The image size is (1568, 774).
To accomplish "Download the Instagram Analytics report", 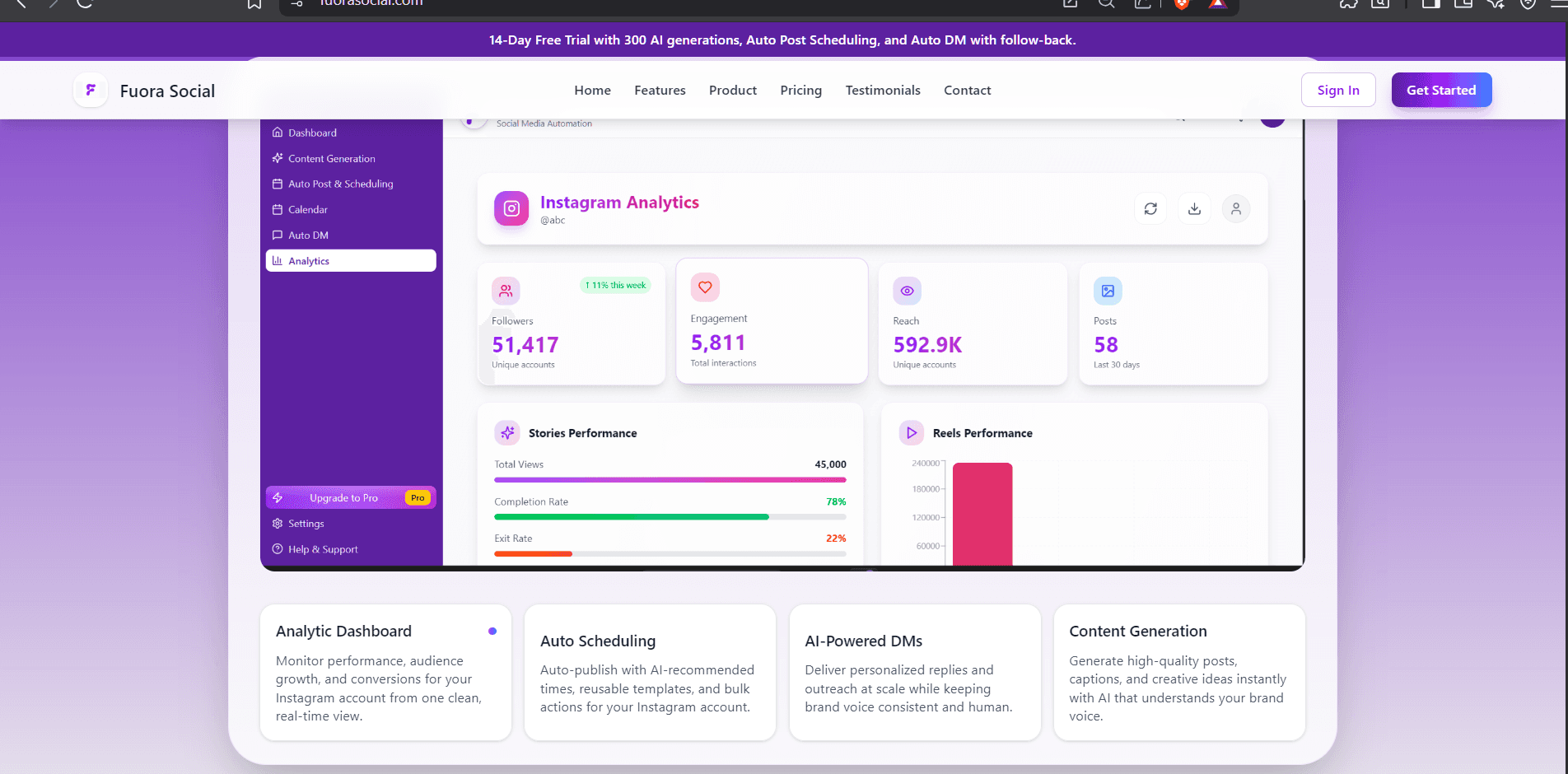I will [1194, 209].
